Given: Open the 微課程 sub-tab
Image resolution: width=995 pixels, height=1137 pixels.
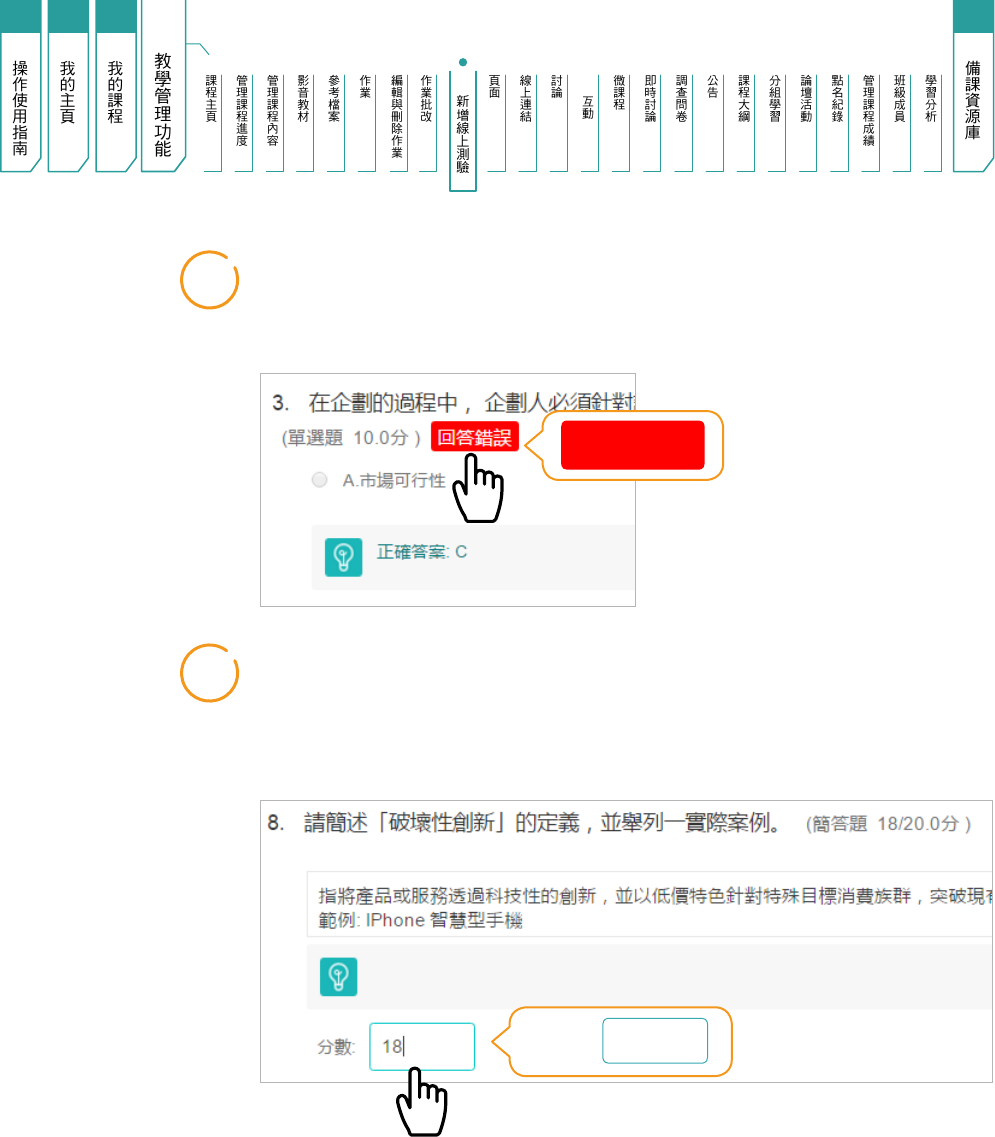Looking at the screenshot, I should (620, 122).
